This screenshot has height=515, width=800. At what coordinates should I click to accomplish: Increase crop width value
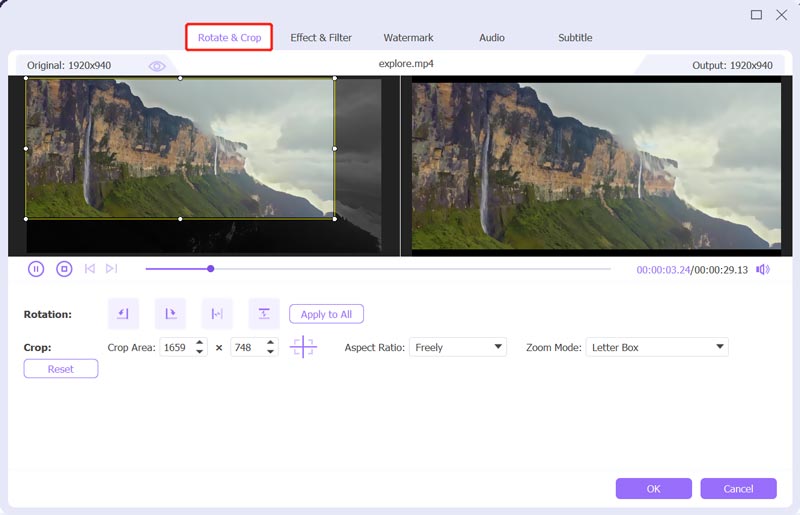pos(199,342)
